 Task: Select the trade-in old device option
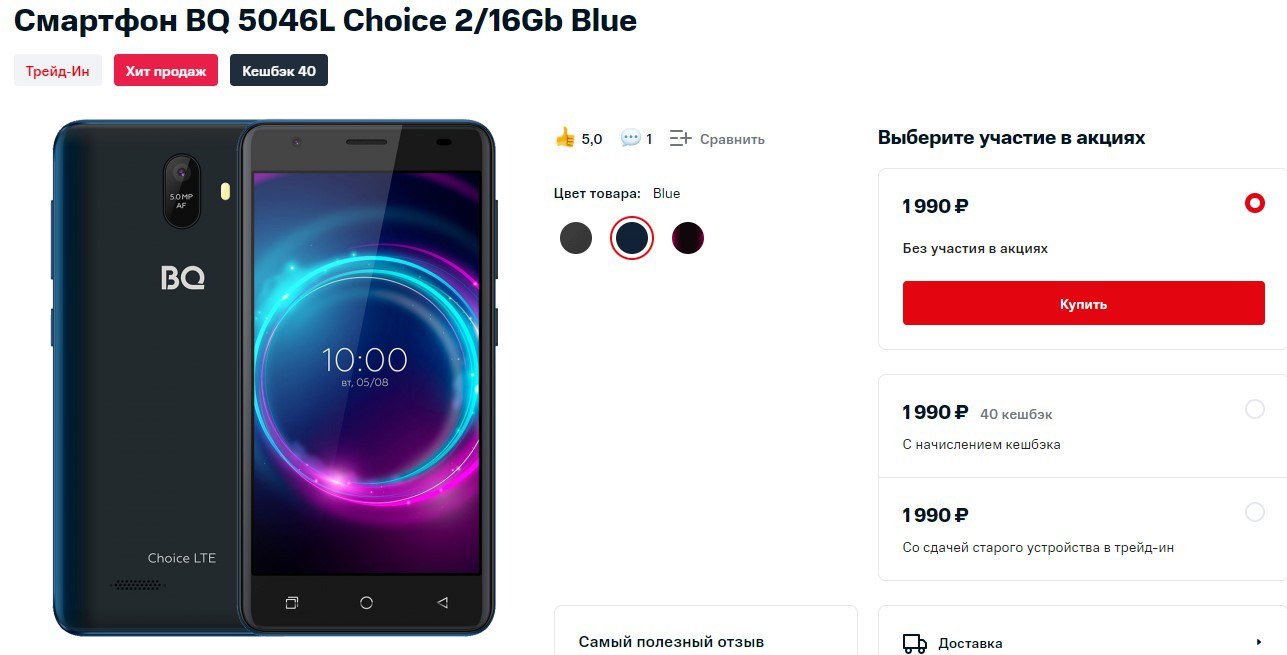1254,512
